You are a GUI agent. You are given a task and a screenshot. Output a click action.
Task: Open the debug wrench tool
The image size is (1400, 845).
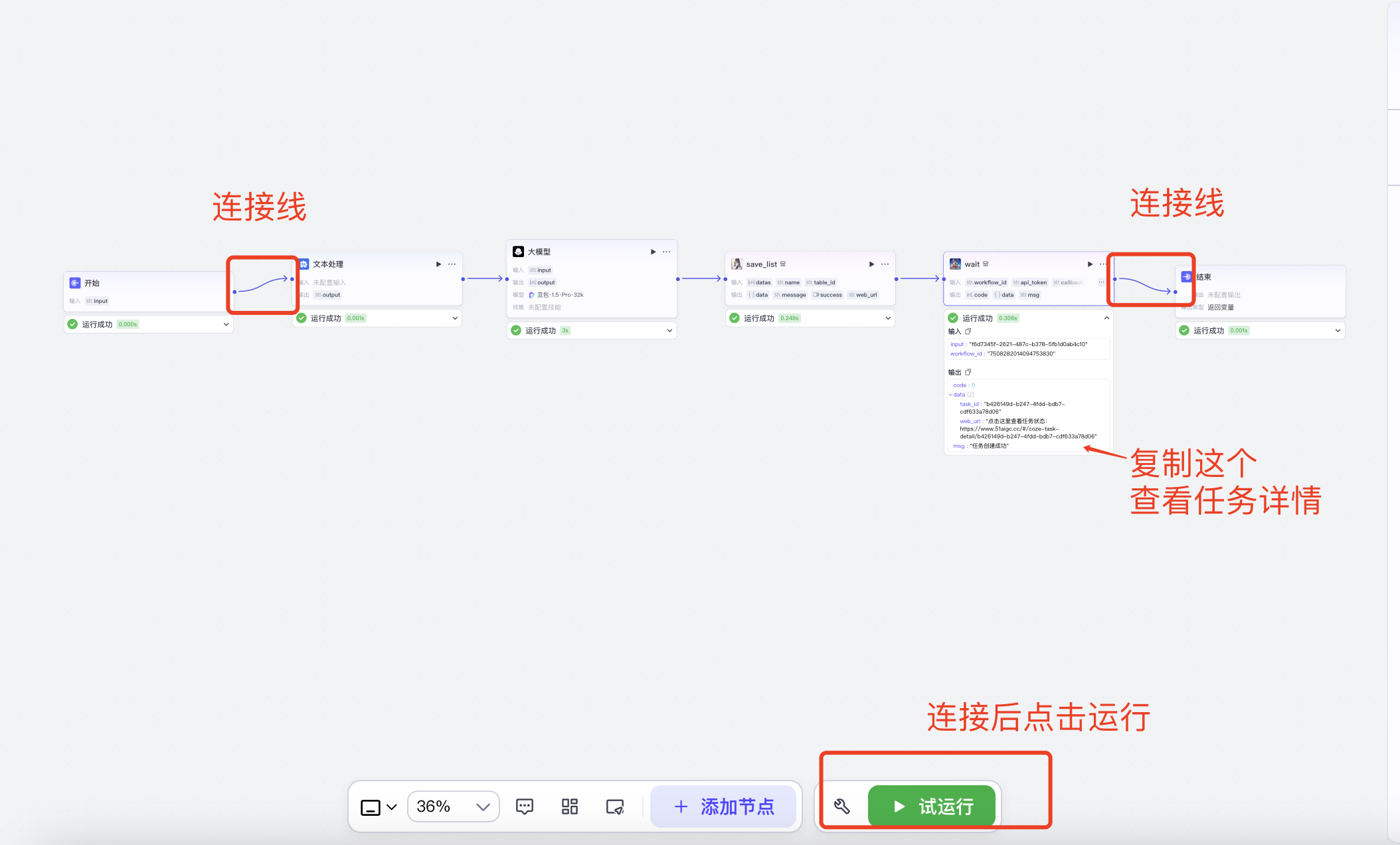tap(841, 806)
